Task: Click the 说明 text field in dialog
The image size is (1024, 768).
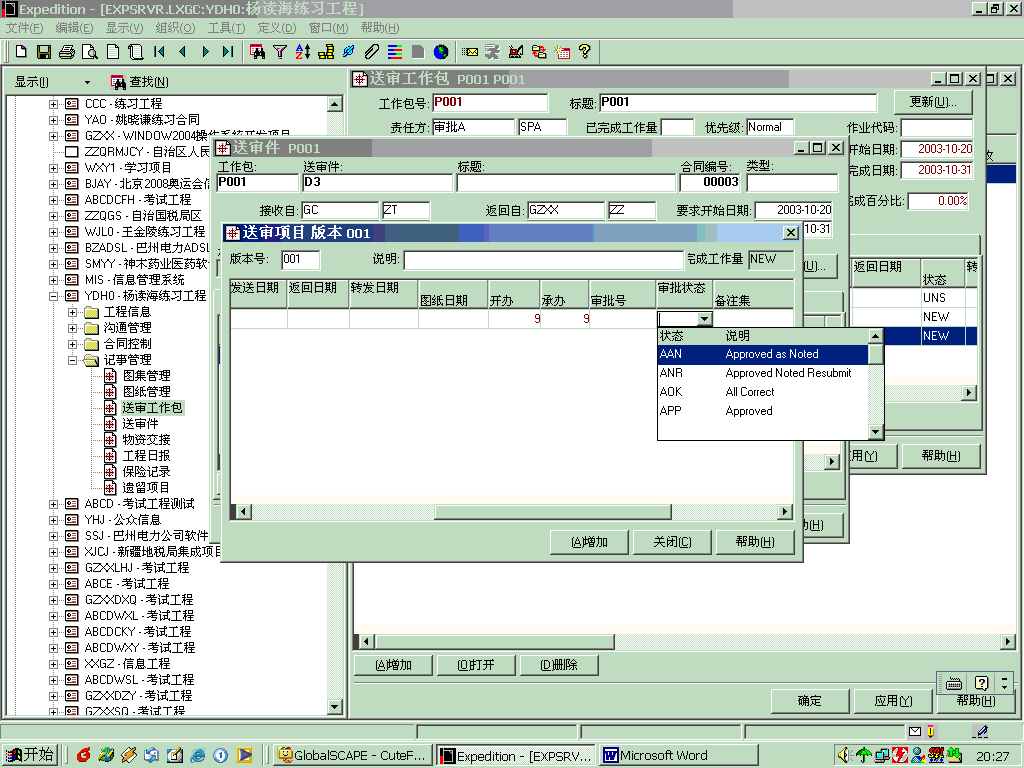Action: [543, 259]
